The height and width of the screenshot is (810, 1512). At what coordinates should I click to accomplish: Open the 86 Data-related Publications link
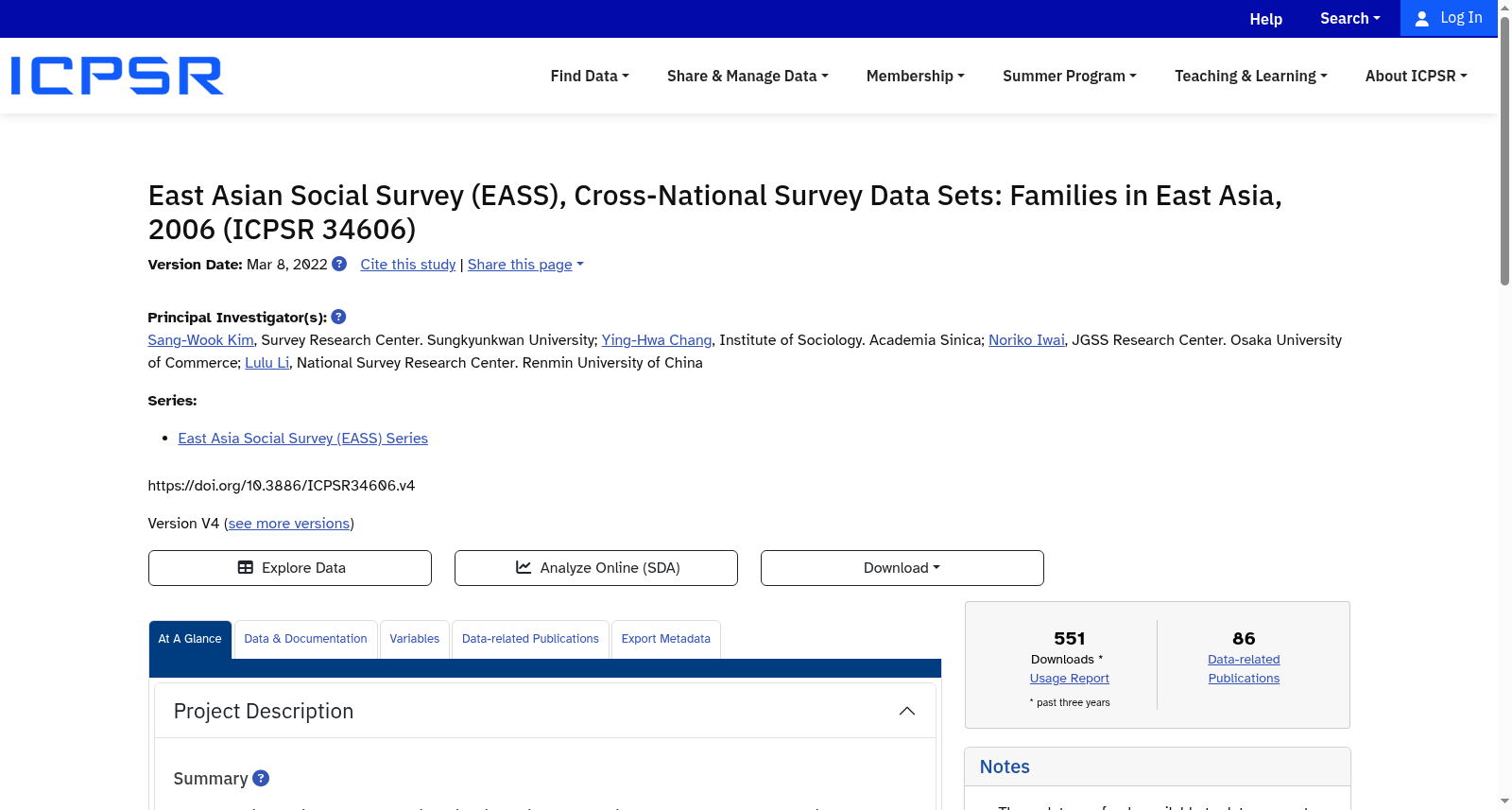(1244, 669)
